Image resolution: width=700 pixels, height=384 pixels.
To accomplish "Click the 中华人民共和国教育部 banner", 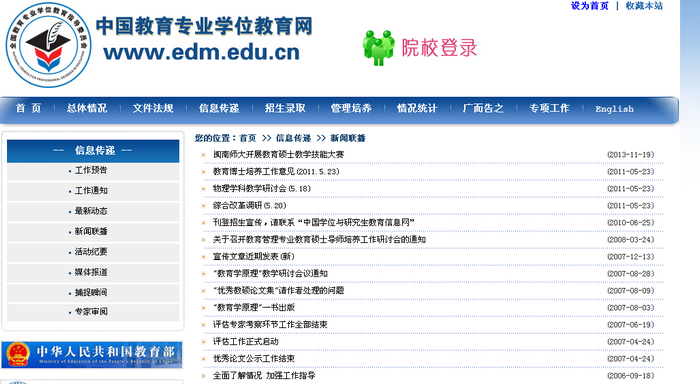I will click(92, 355).
